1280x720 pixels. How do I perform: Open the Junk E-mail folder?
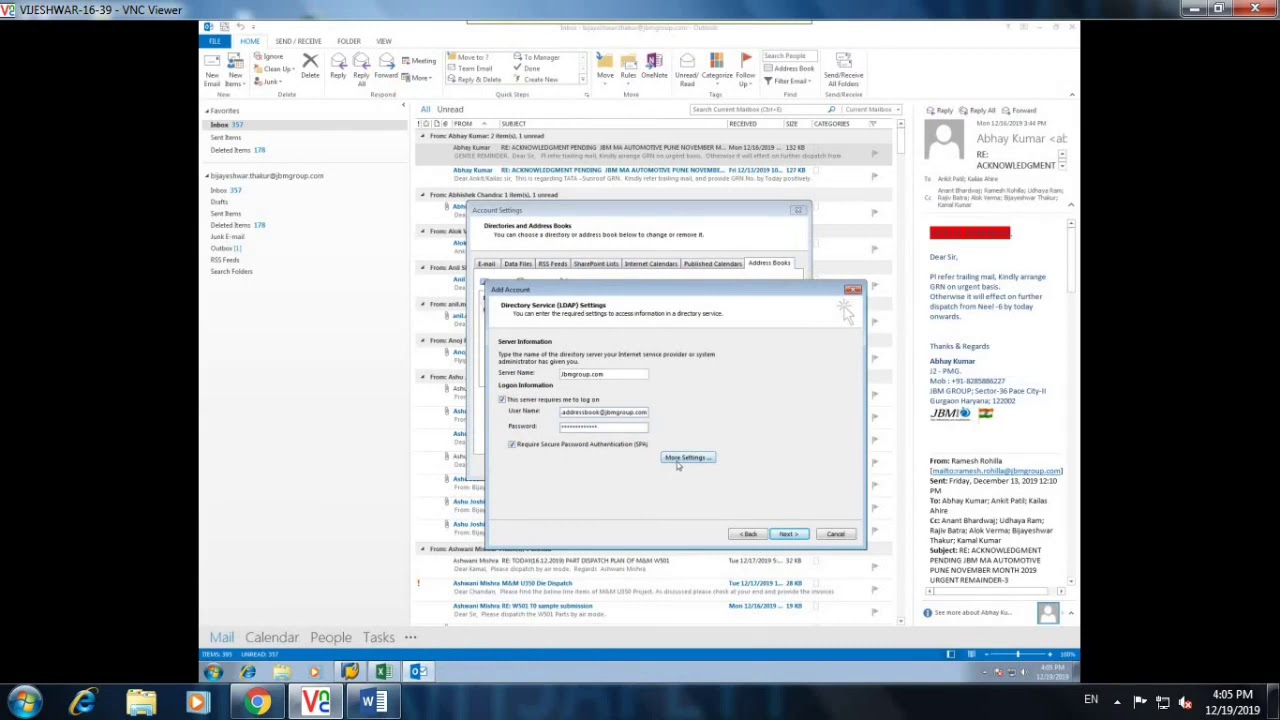(x=227, y=237)
